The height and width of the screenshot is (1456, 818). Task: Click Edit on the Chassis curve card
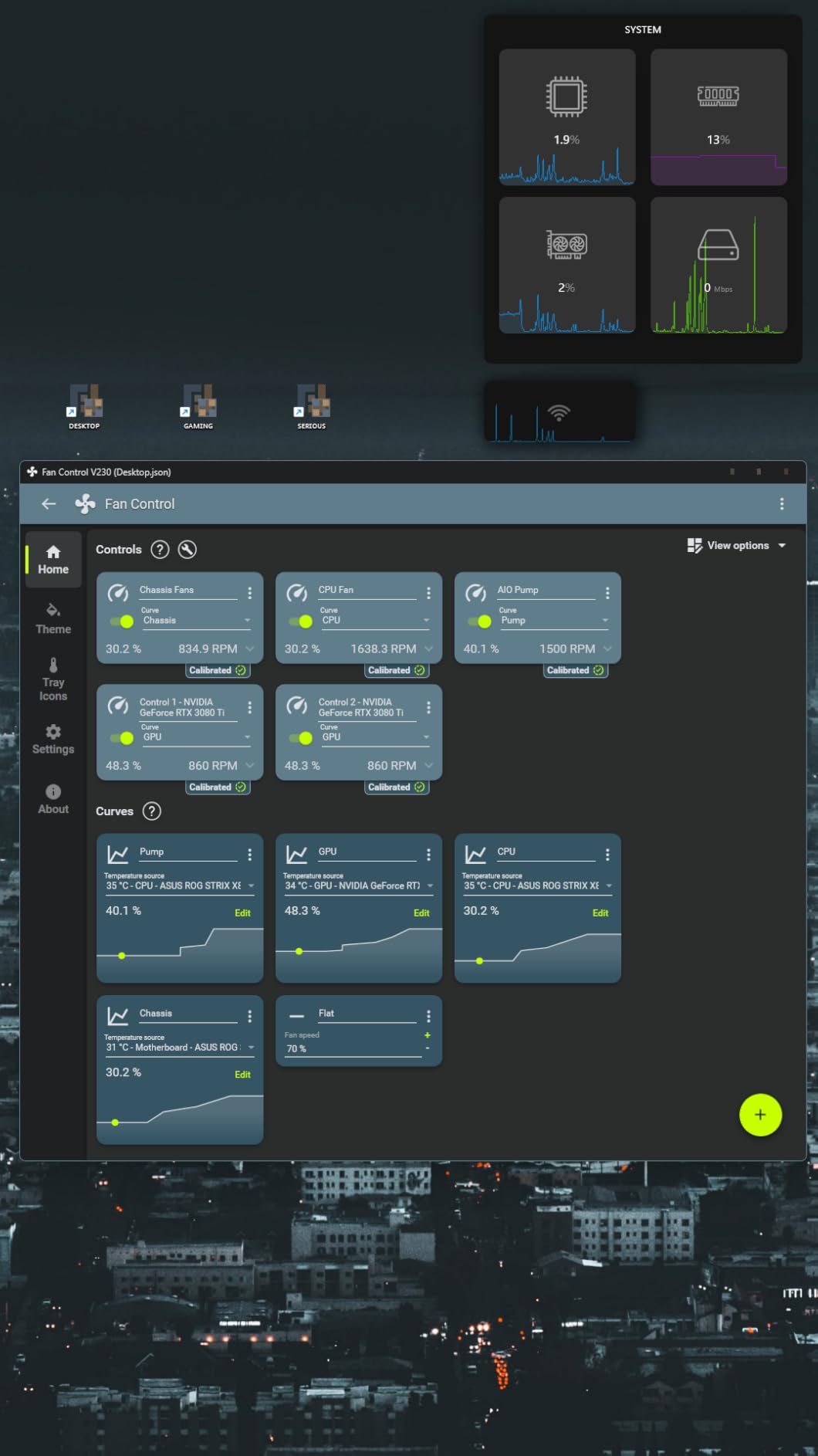click(242, 1075)
